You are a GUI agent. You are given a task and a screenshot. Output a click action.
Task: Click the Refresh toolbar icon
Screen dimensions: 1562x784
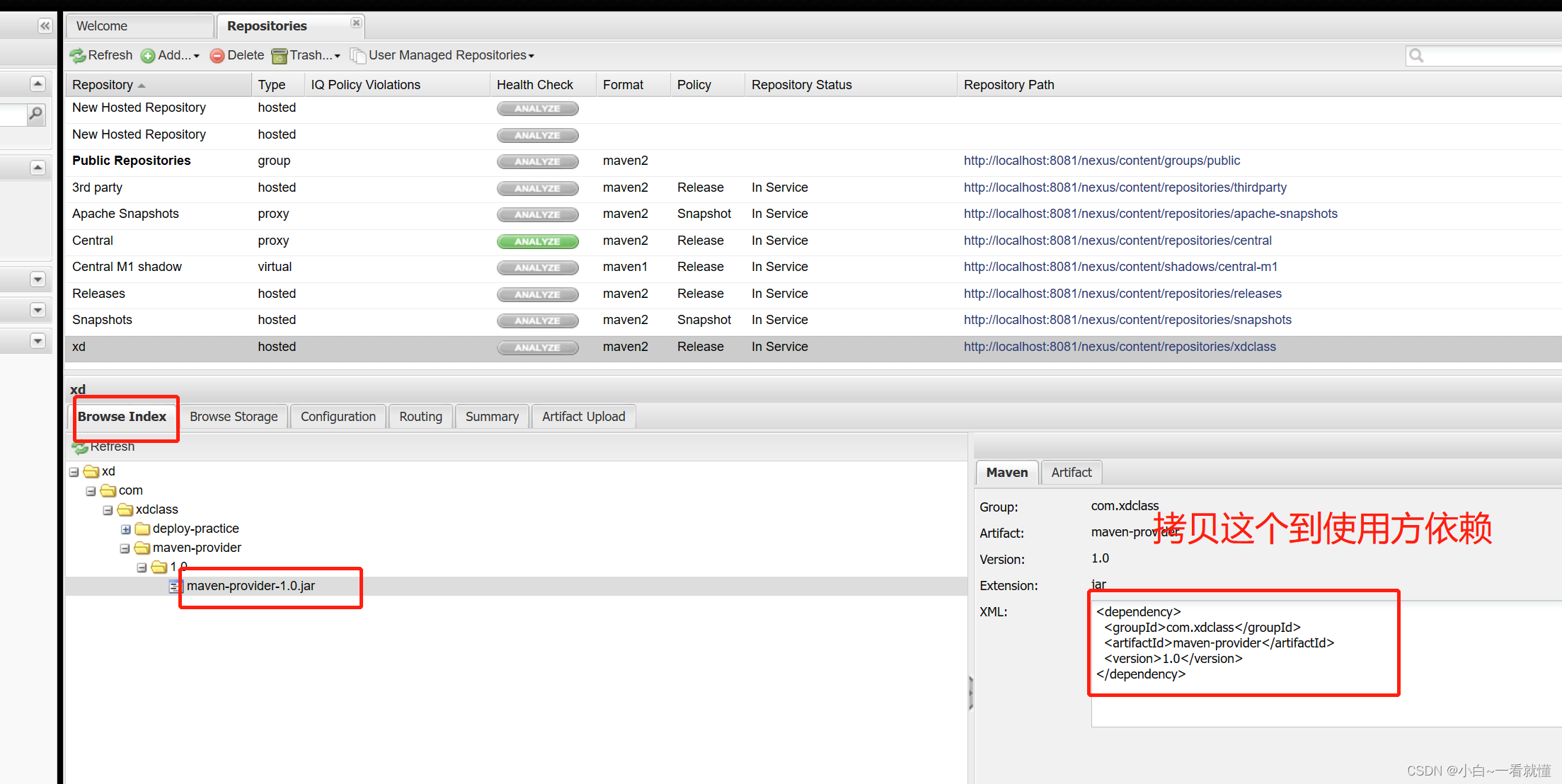78,55
